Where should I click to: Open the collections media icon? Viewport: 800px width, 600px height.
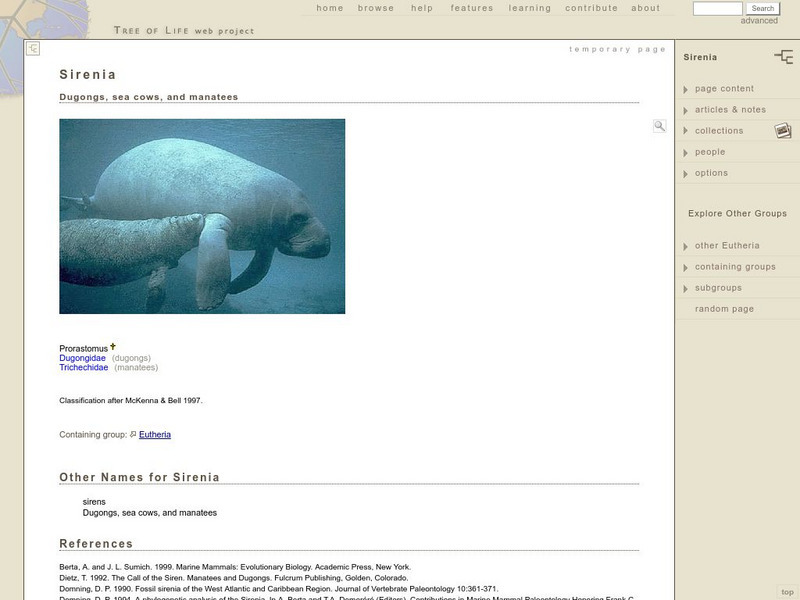(783, 131)
